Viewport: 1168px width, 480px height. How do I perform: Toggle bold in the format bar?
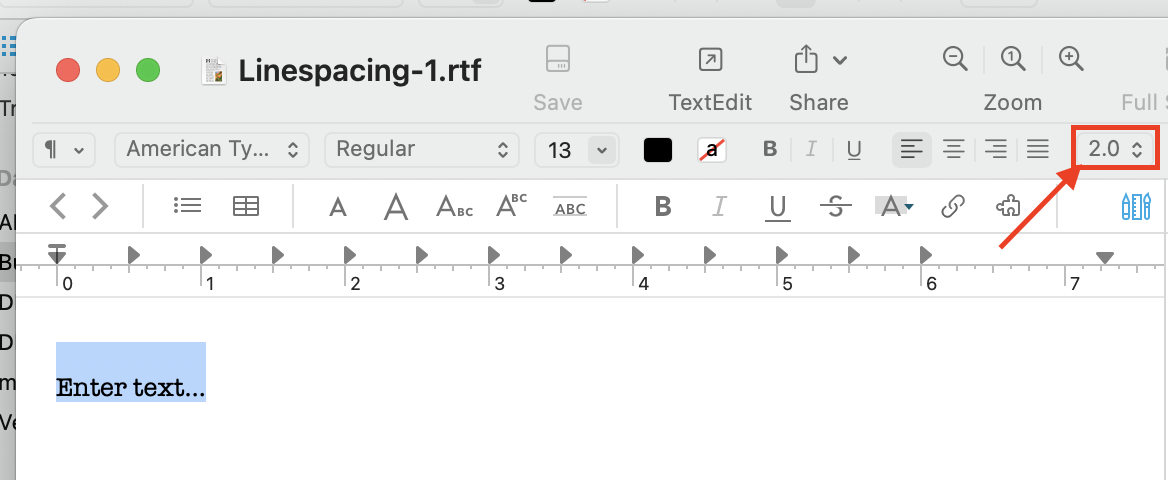point(770,150)
